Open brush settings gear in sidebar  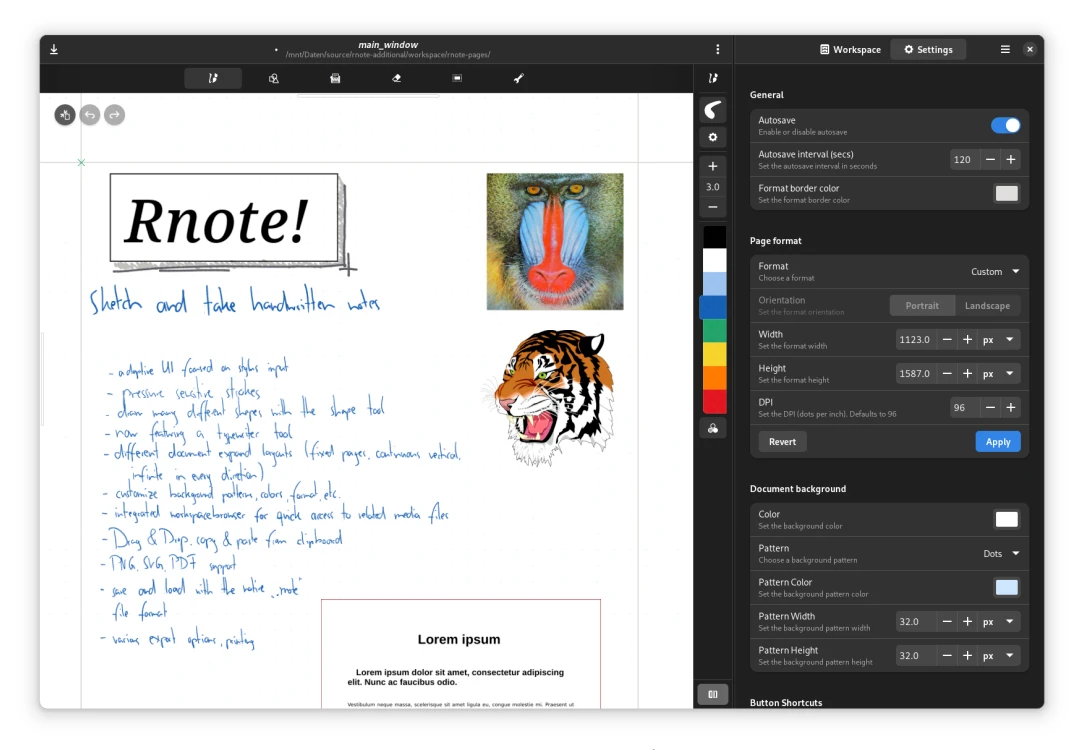(x=713, y=138)
